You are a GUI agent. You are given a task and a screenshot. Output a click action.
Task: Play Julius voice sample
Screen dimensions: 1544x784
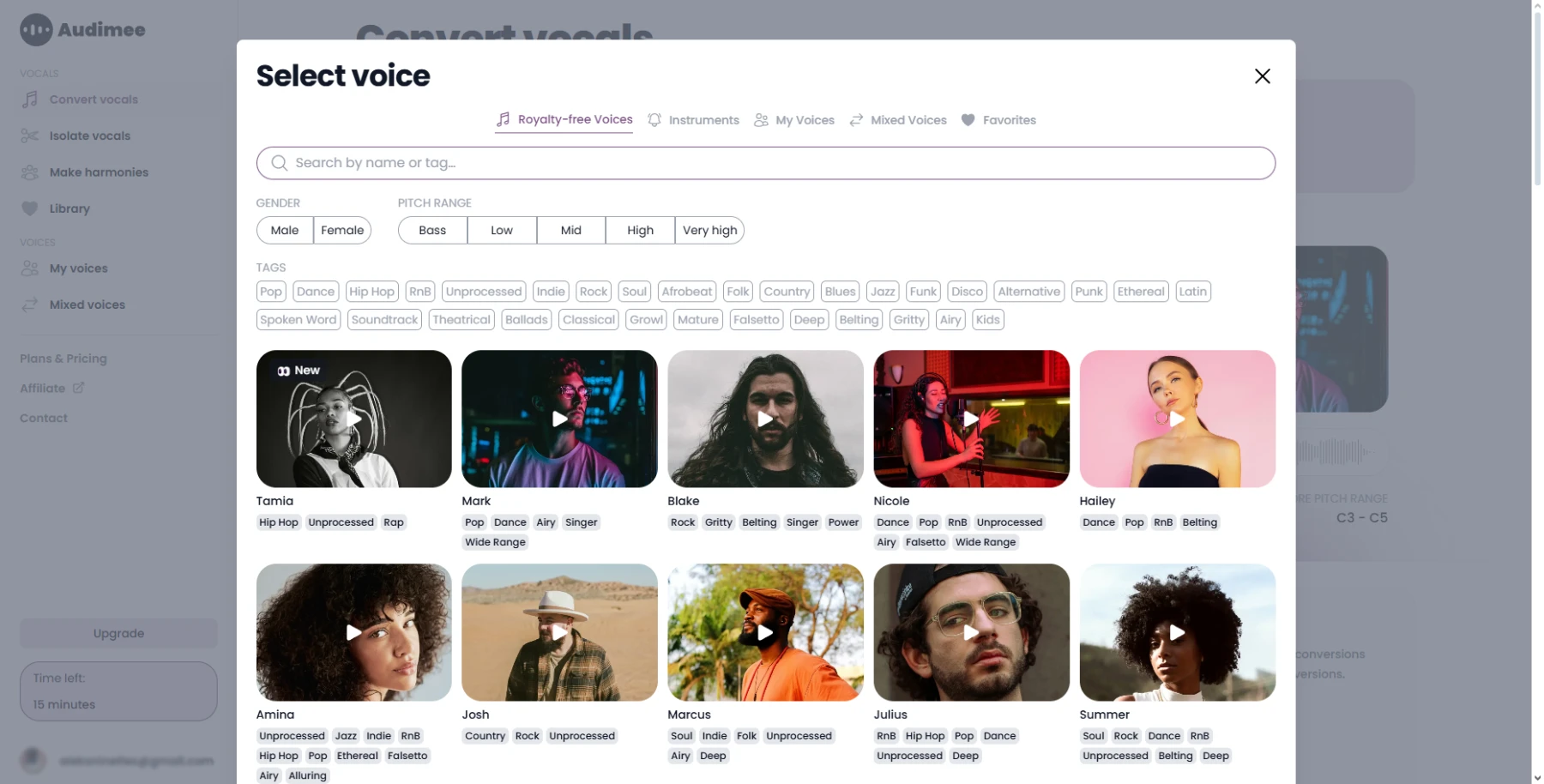pyautogui.click(x=971, y=633)
